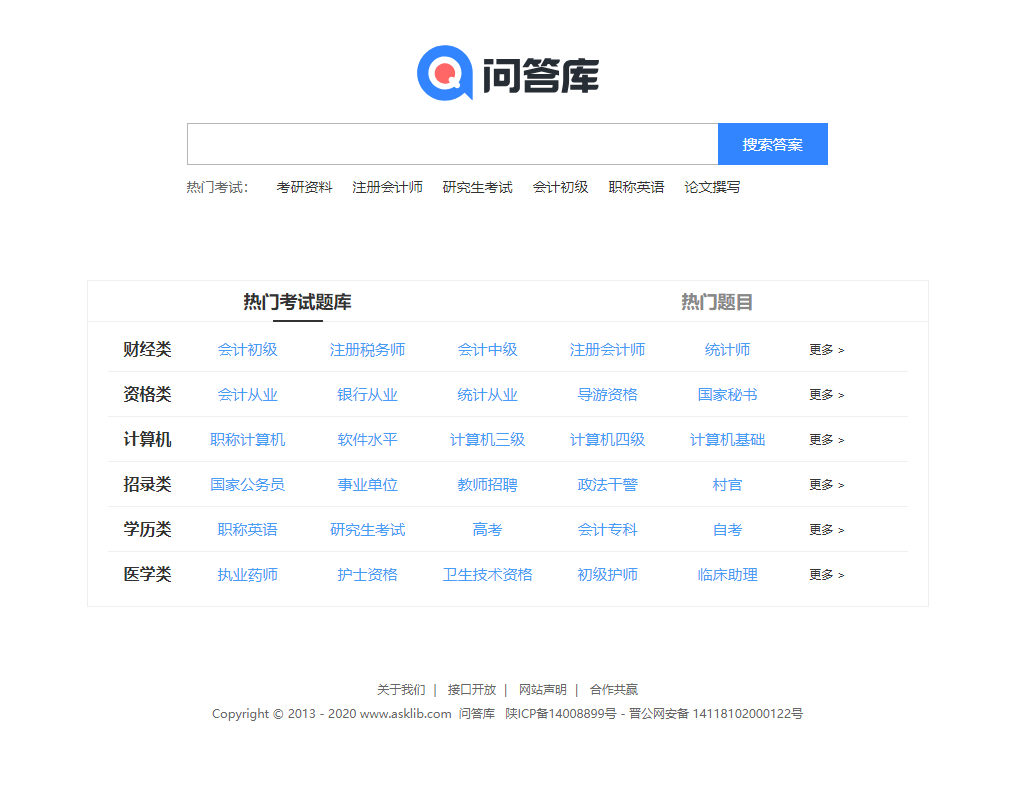Open 临床助理 question bank
Image resolution: width=1035 pixels, height=786 pixels.
(727, 575)
